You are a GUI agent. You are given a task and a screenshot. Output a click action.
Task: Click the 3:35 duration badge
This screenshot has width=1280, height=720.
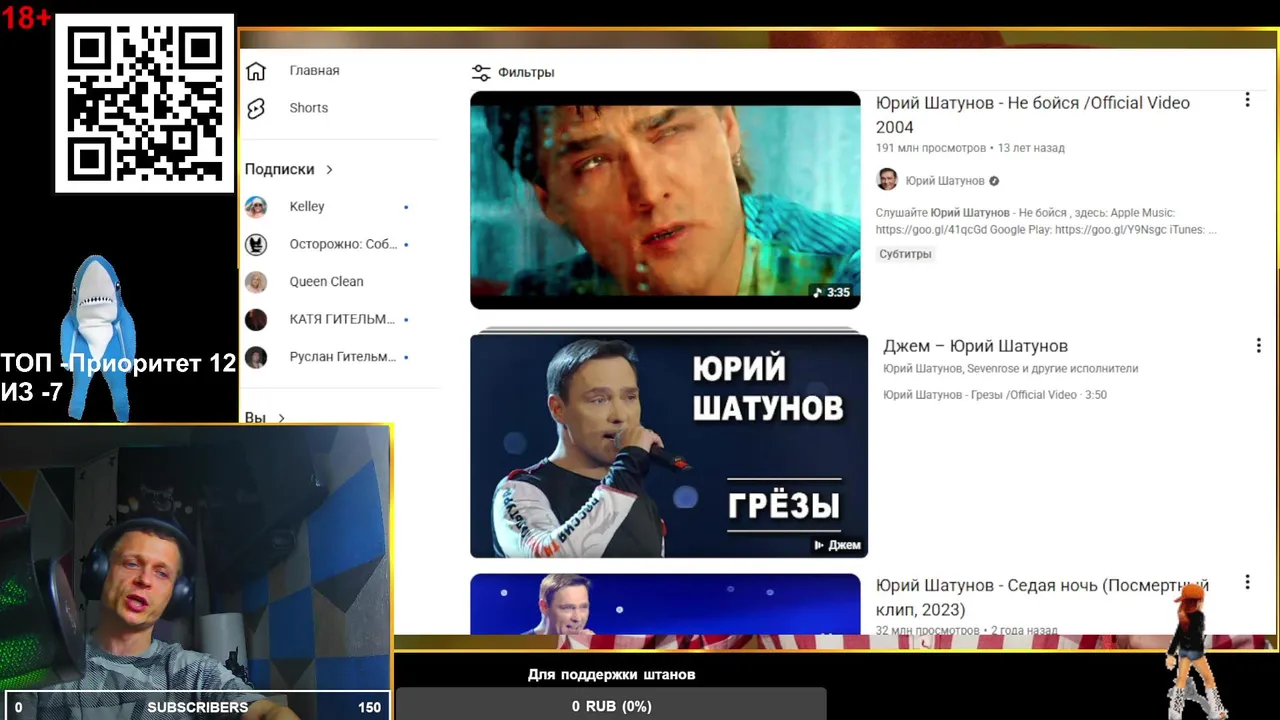point(831,292)
